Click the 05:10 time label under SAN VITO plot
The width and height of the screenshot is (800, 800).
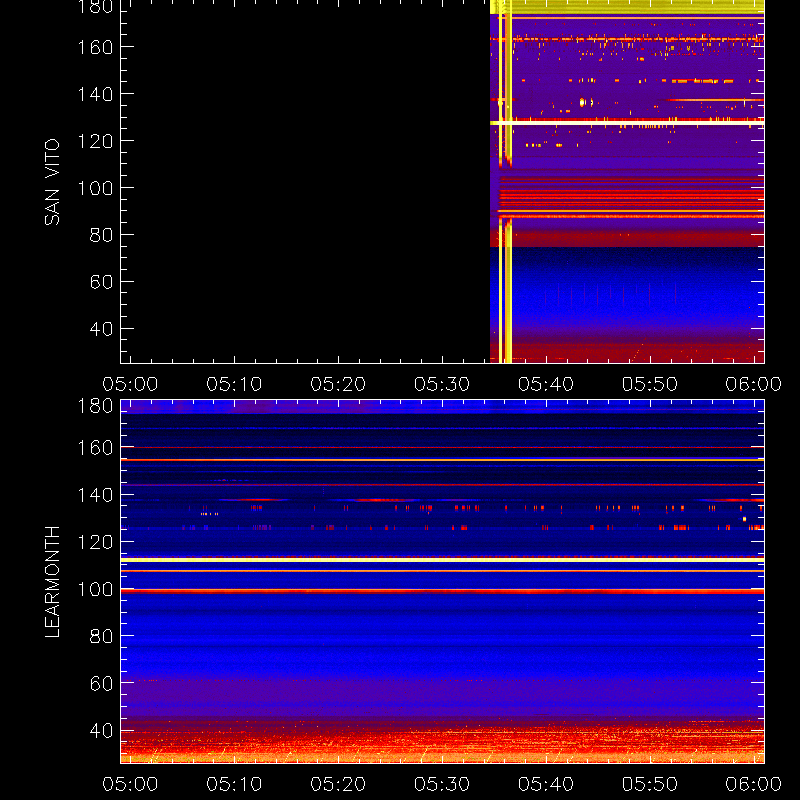coord(234,384)
